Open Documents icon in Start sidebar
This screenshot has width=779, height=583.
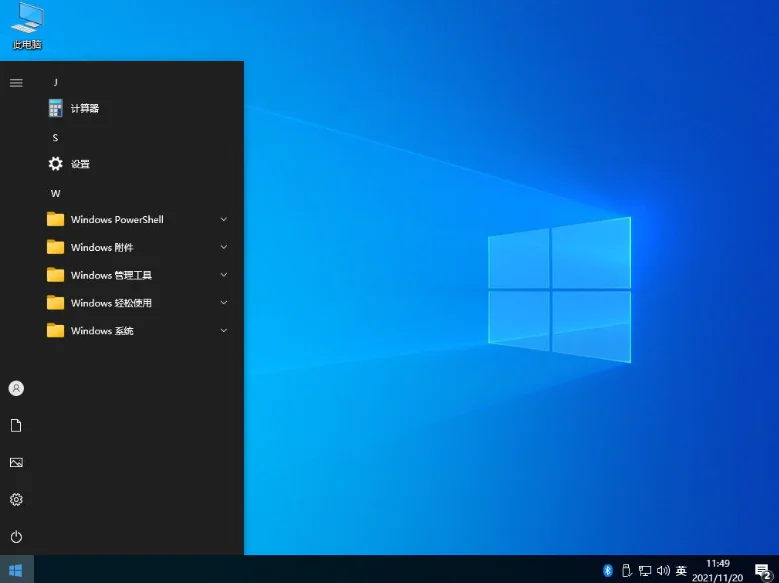tap(16, 425)
